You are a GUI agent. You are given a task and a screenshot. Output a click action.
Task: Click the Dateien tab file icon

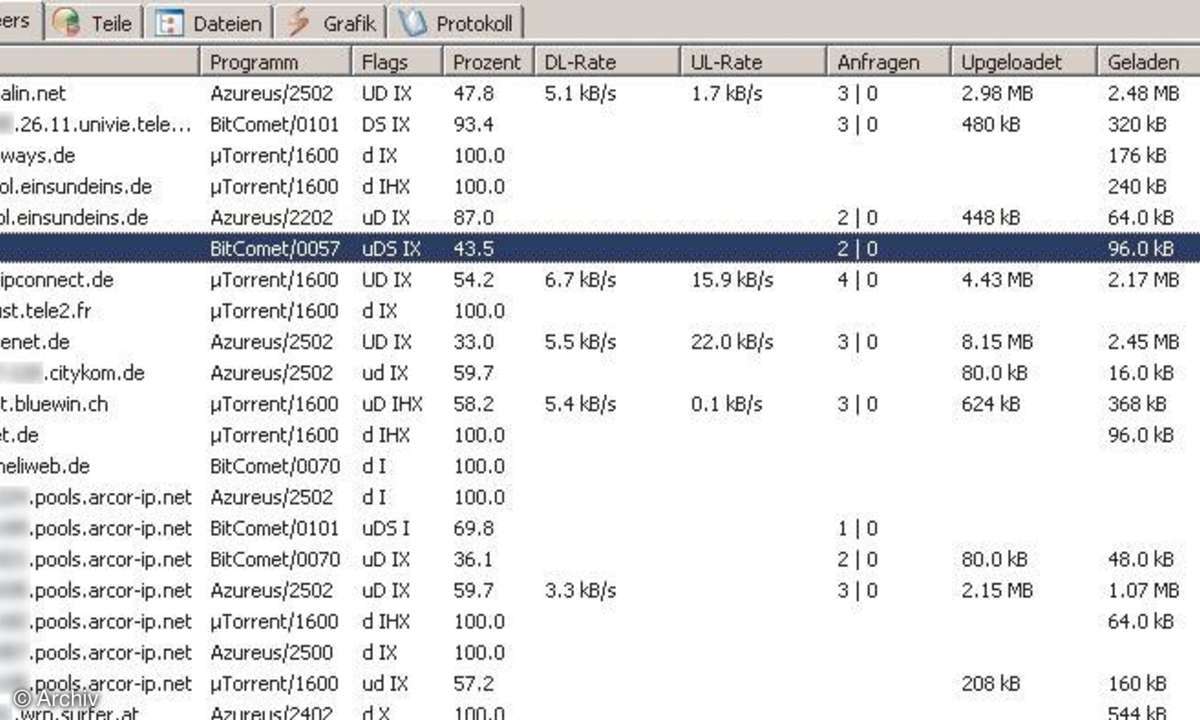tap(170, 23)
